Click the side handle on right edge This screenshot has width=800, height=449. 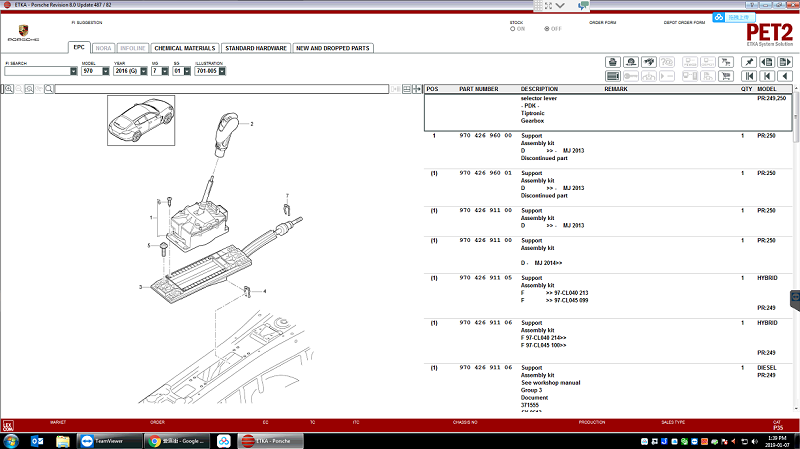pos(795,299)
